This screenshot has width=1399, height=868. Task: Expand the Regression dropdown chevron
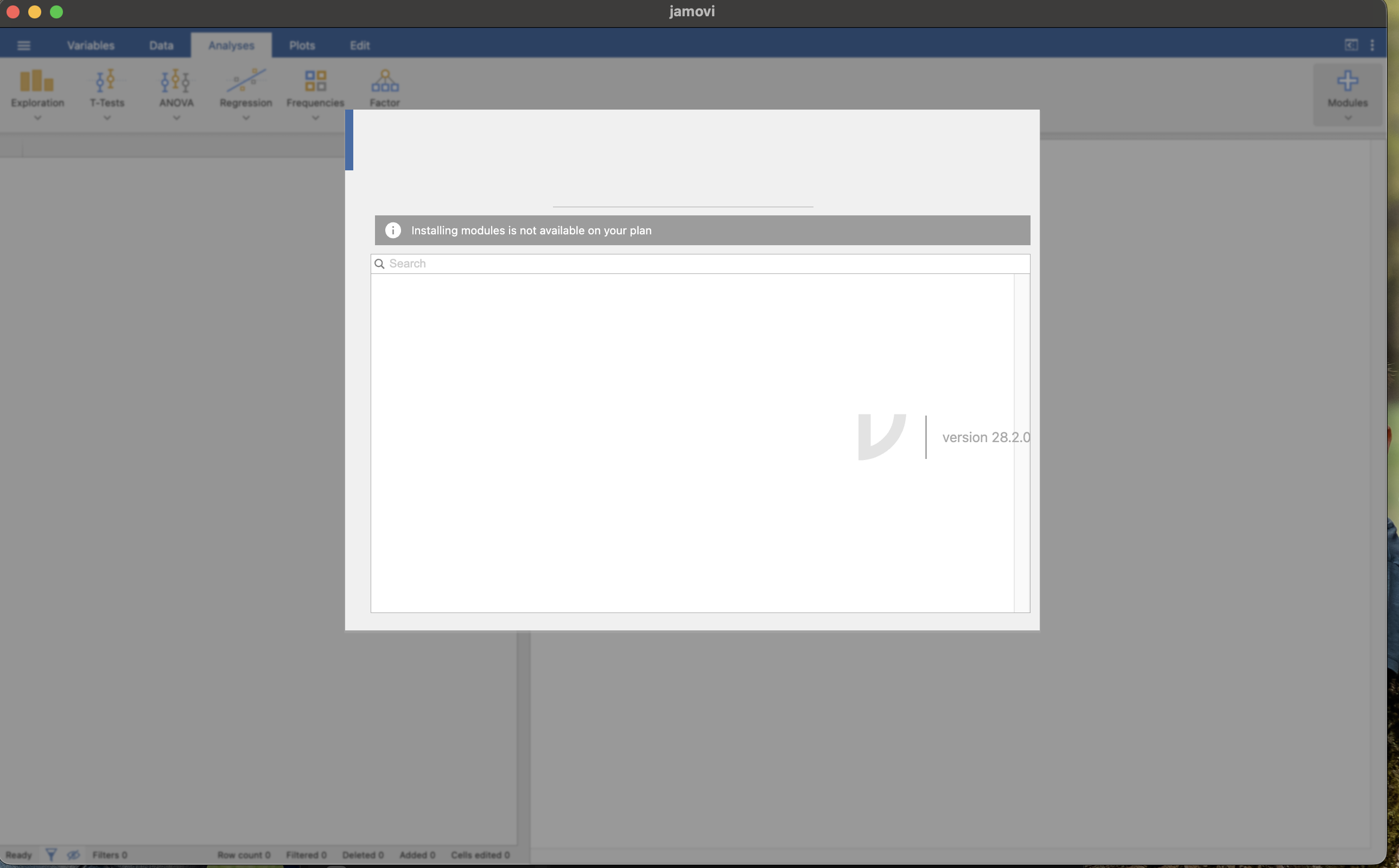click(x=246, y=118)
